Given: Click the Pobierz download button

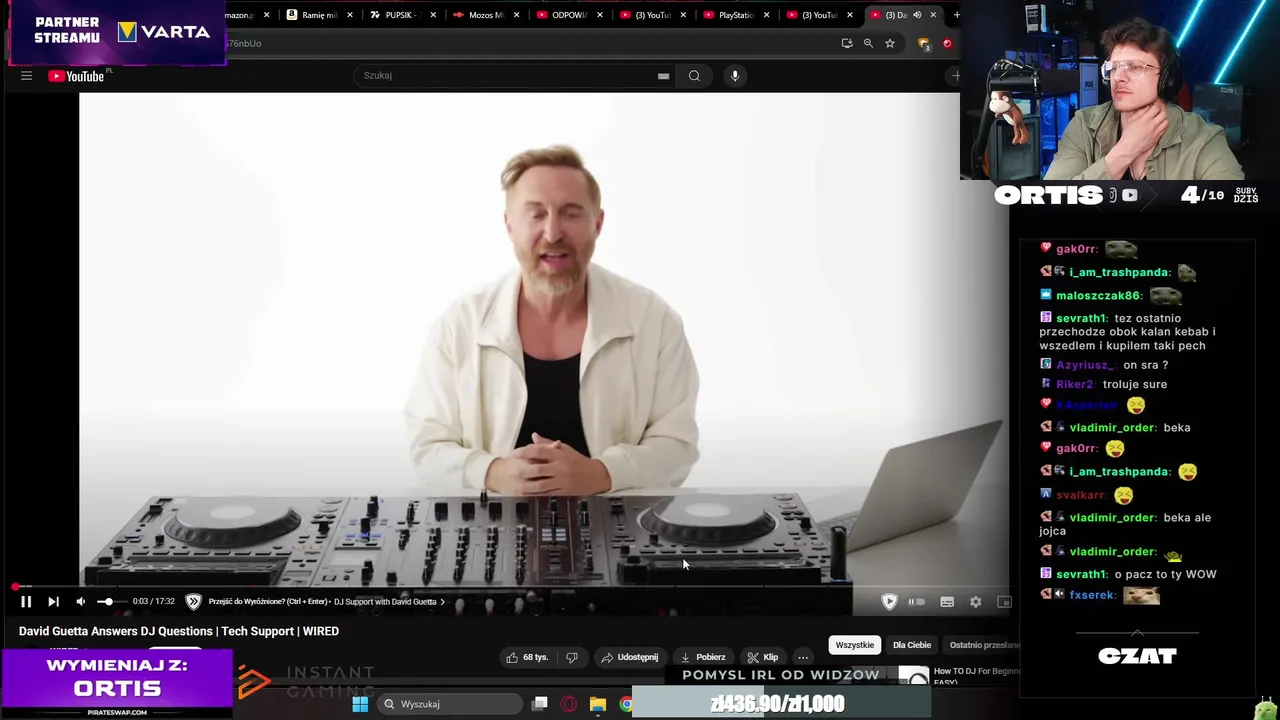Looking at the screenshot, I should pyautogui.click(x=703, y=657).
